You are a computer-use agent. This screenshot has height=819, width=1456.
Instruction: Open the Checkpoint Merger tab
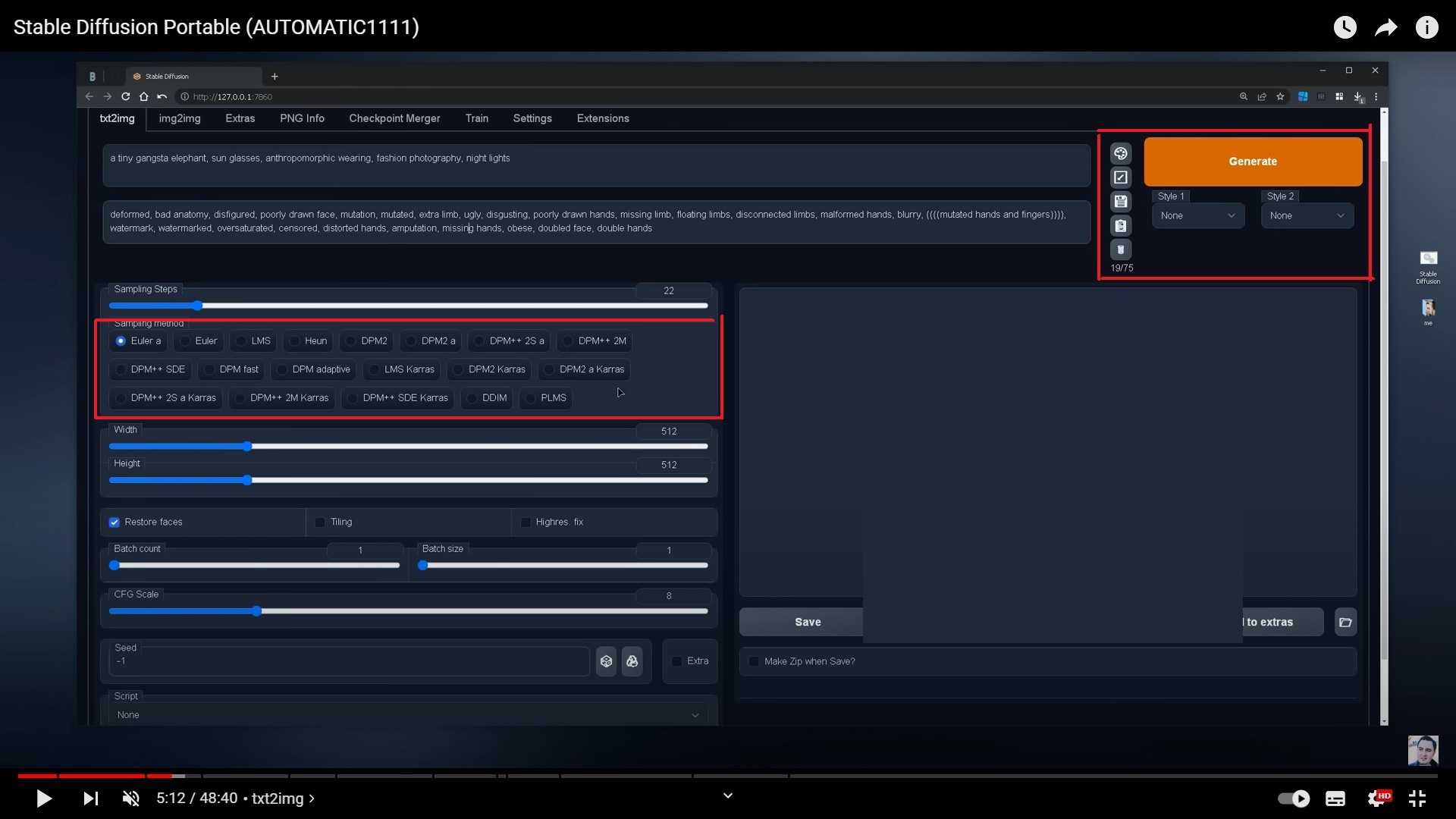pyautogui.click(x=394, y=118)
